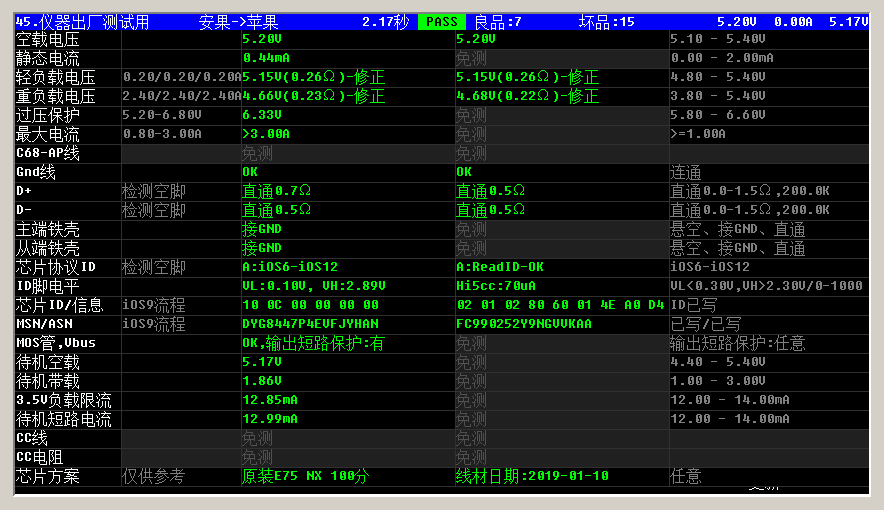Select the 过压保护 measured value 6.33V
Image resolution: width=884 pixels, height=510 pixels.
[262, 115]
